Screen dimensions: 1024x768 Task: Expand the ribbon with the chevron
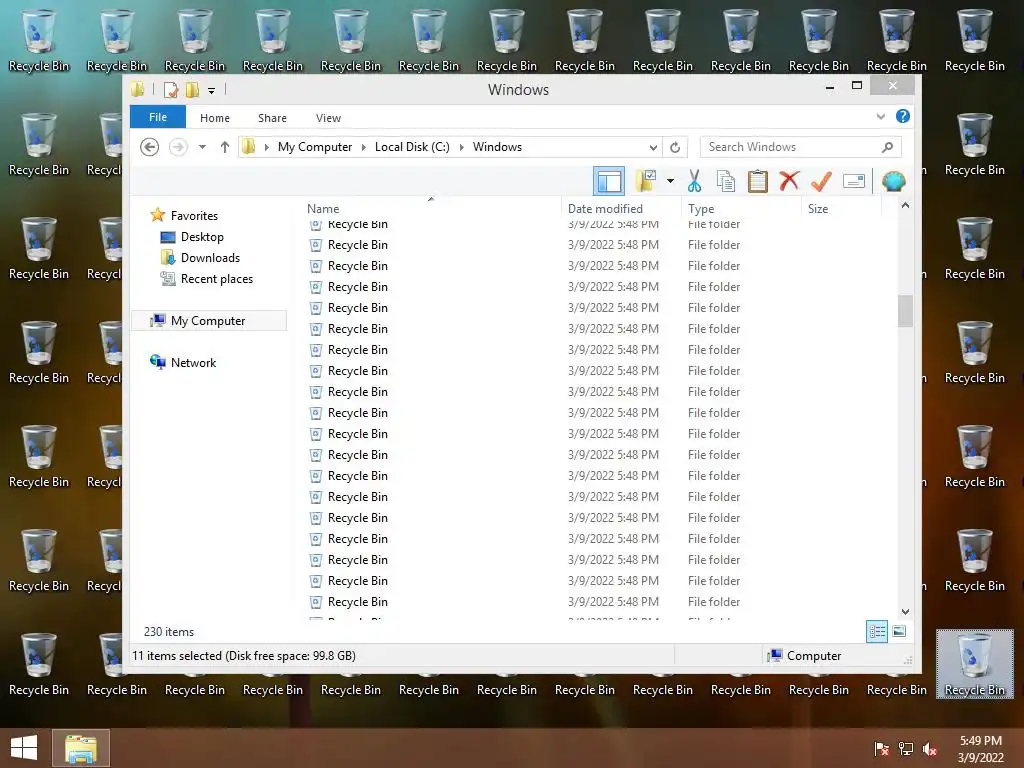(x=880, y=116)
